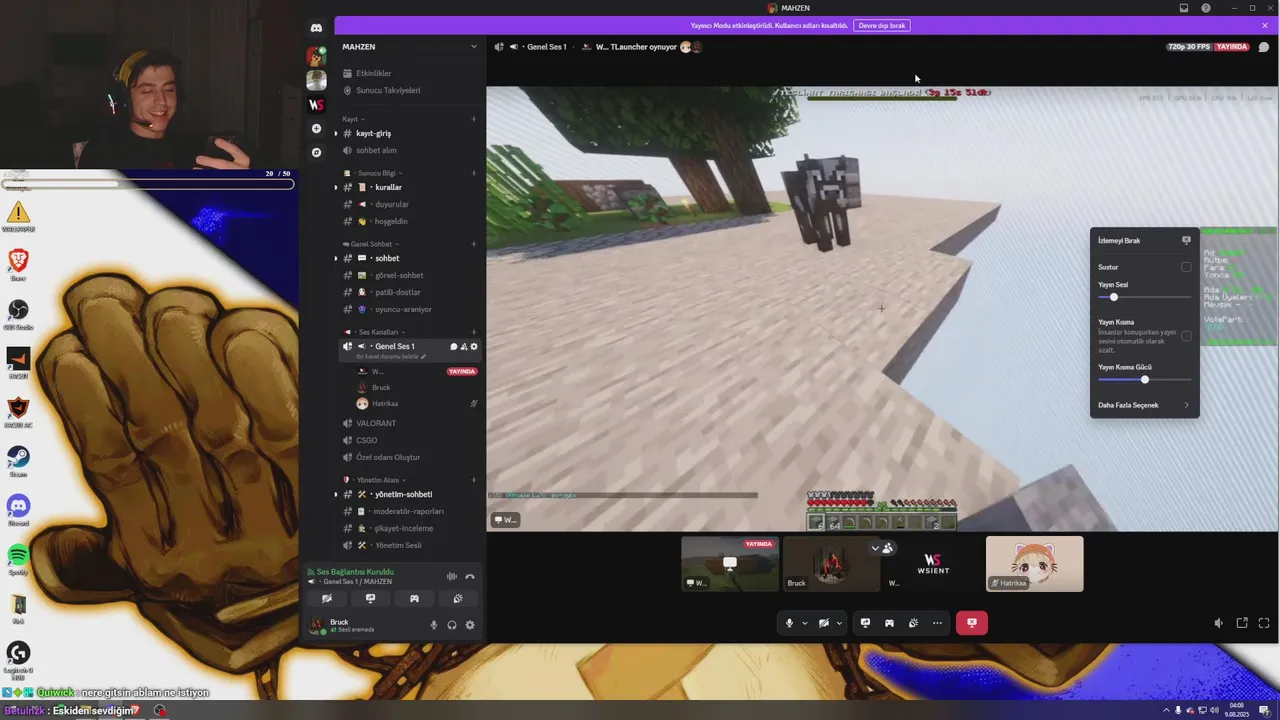
Task: Launch activities controller icon in call controls
Action: 889,623
